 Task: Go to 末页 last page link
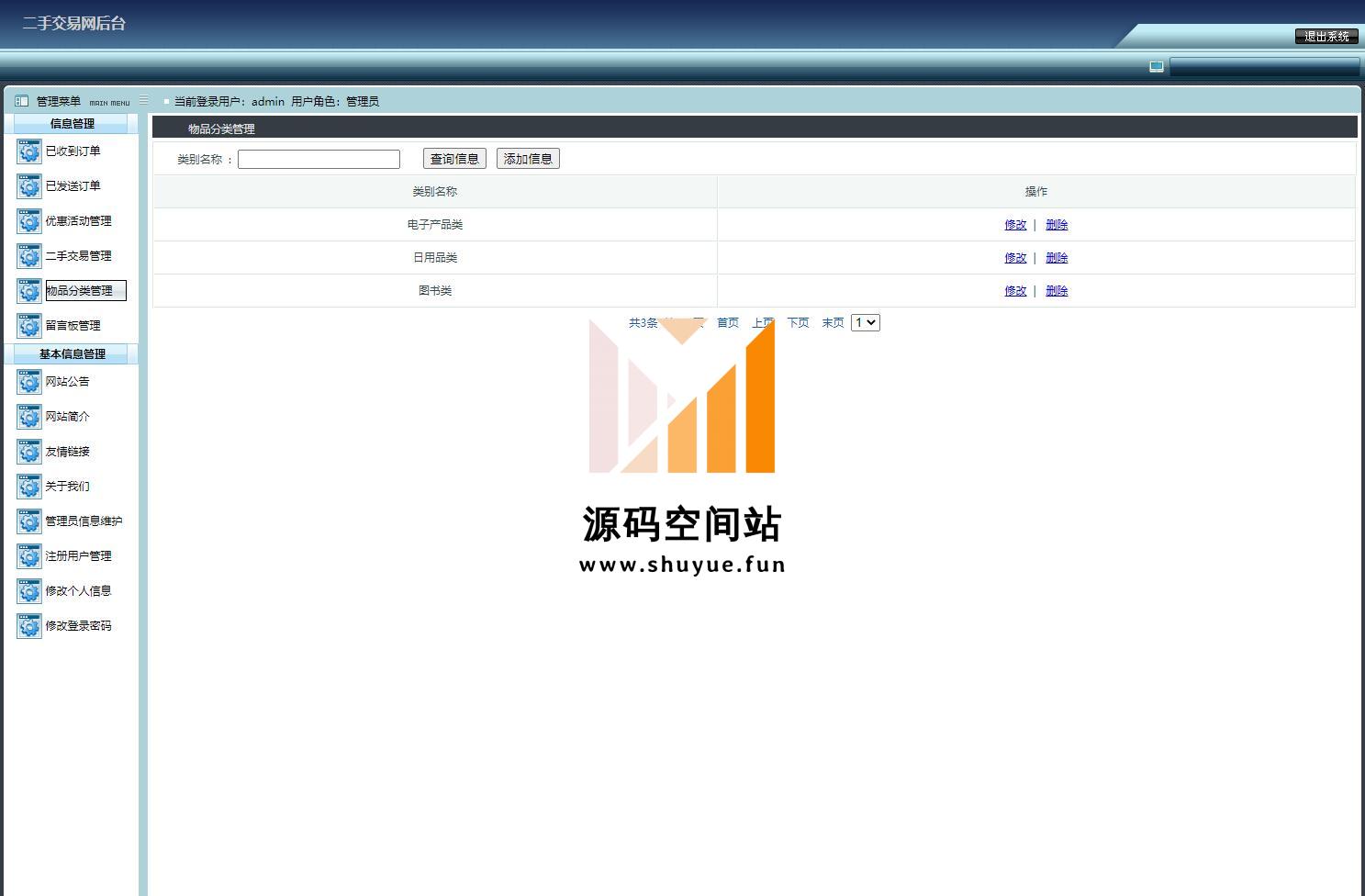833,322
